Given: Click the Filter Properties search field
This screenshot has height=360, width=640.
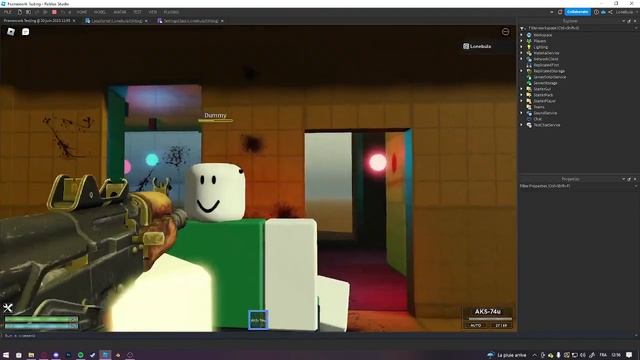Looking at the screenshot, I should click(x=578, y=186).
